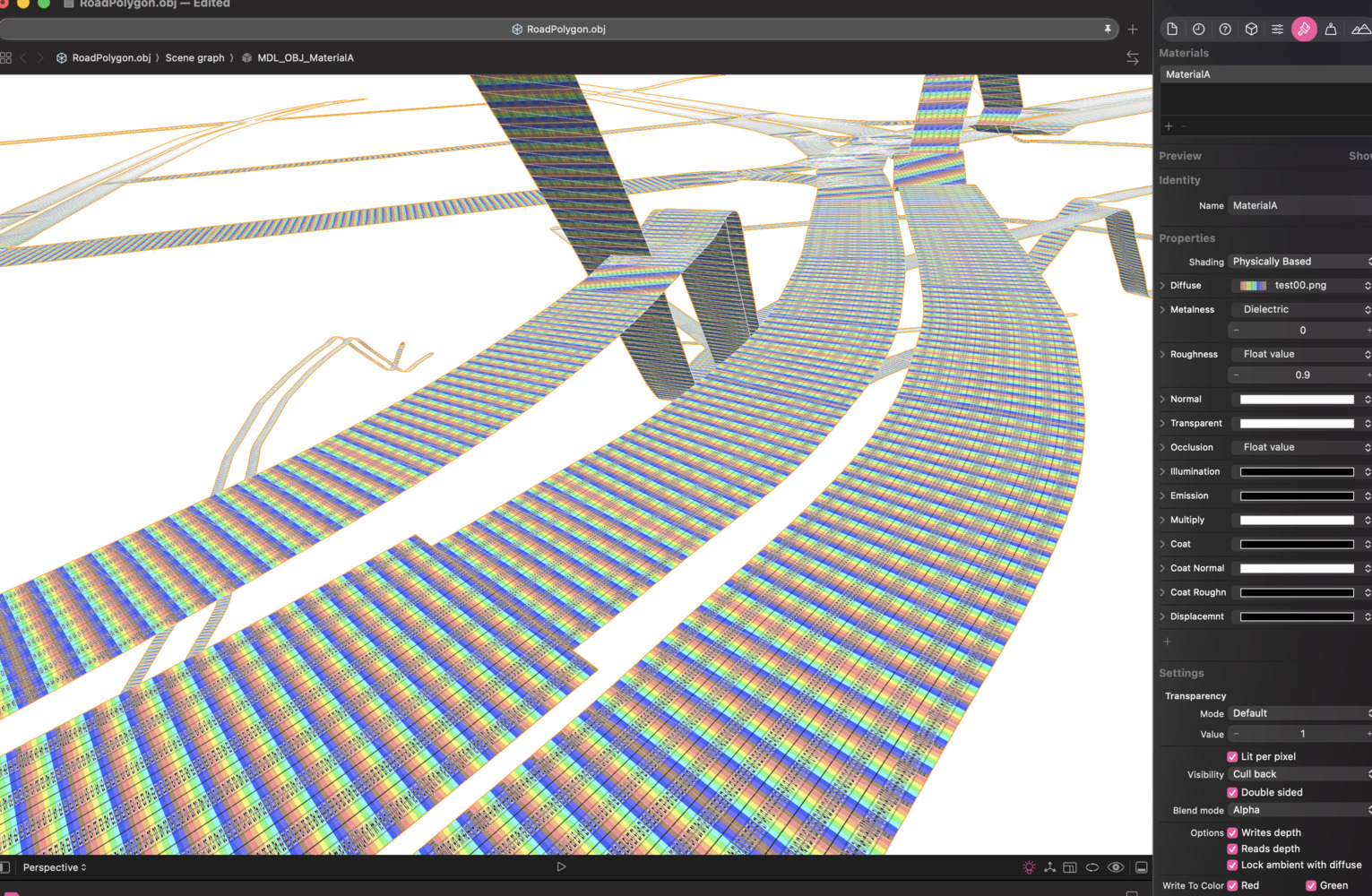
Task: Open the Physics inspector weight icon
Action: tap(1331, 29)
